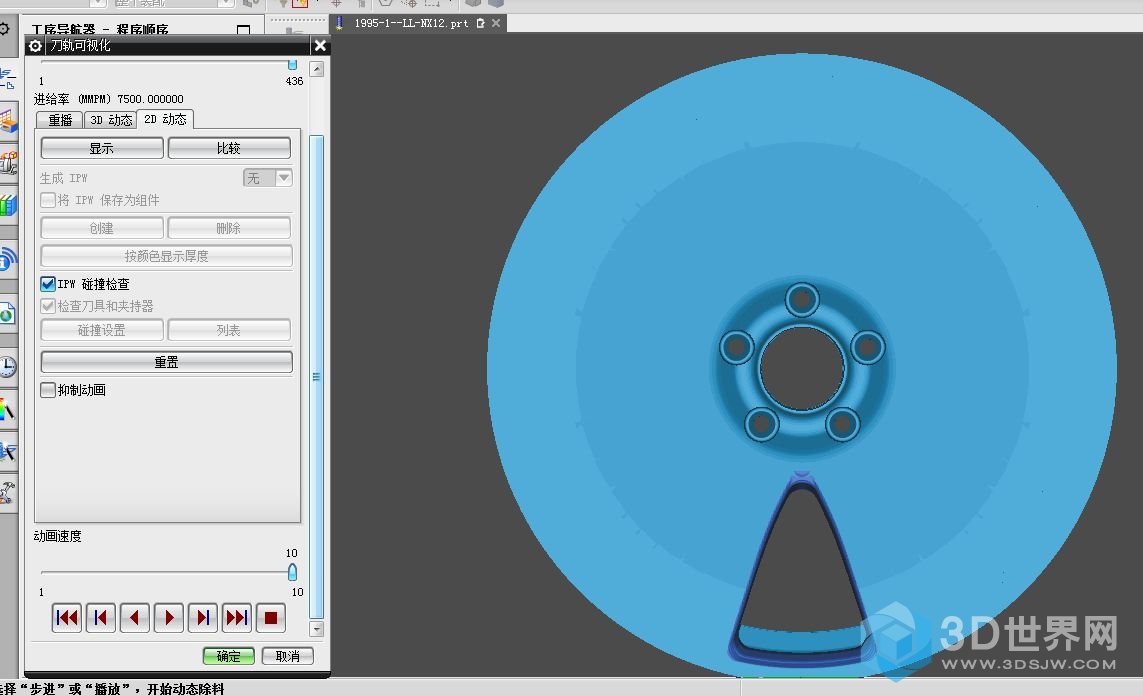Open the resource bar gear icon at top left
Image resolution: width=1143 pixels, height=696 pixels.
tap(4, 29)
